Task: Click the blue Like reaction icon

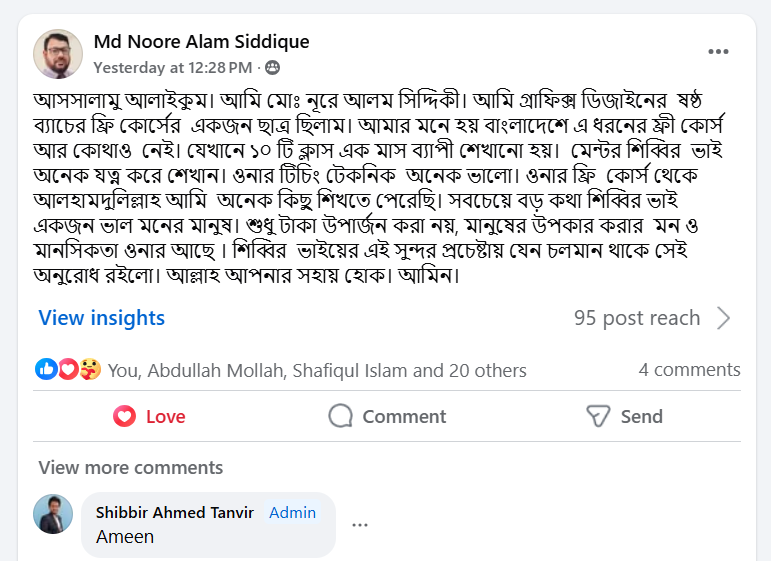Action: 46,369
